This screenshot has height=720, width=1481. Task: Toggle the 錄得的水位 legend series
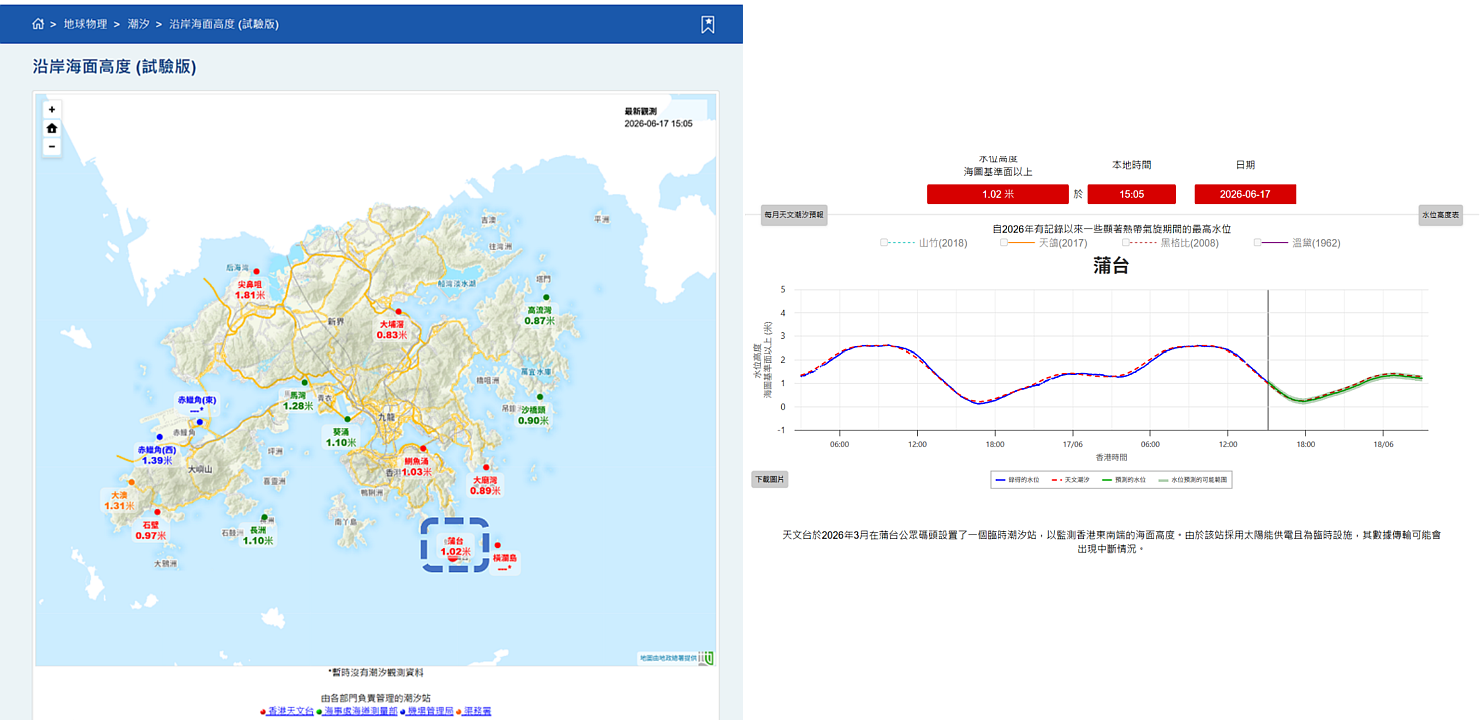[x=1018, y=481]
